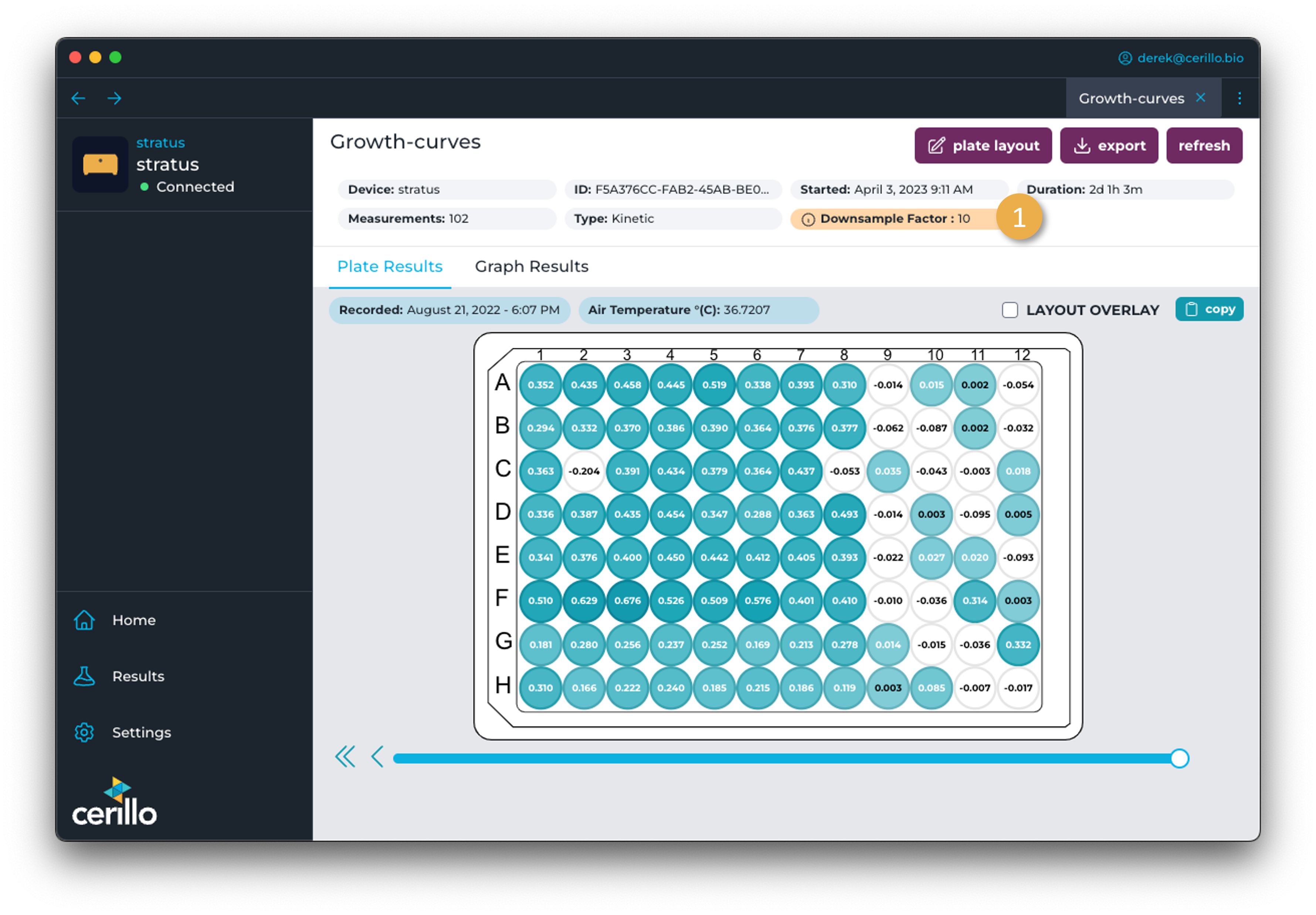Click the measurement timeline slider handle
Viewport: 1316px width, 915px height.
1179,759
